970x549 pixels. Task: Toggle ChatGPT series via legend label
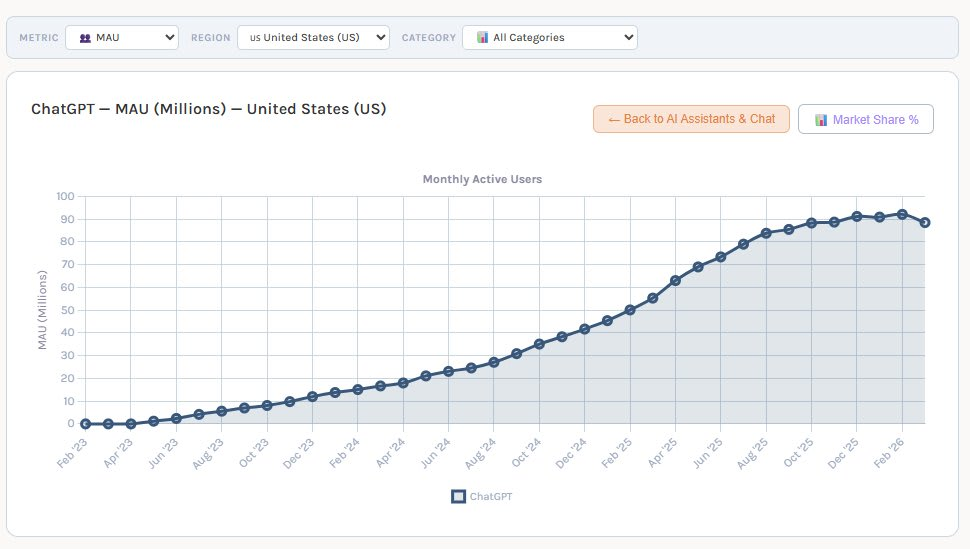click(x=491, y=496)
